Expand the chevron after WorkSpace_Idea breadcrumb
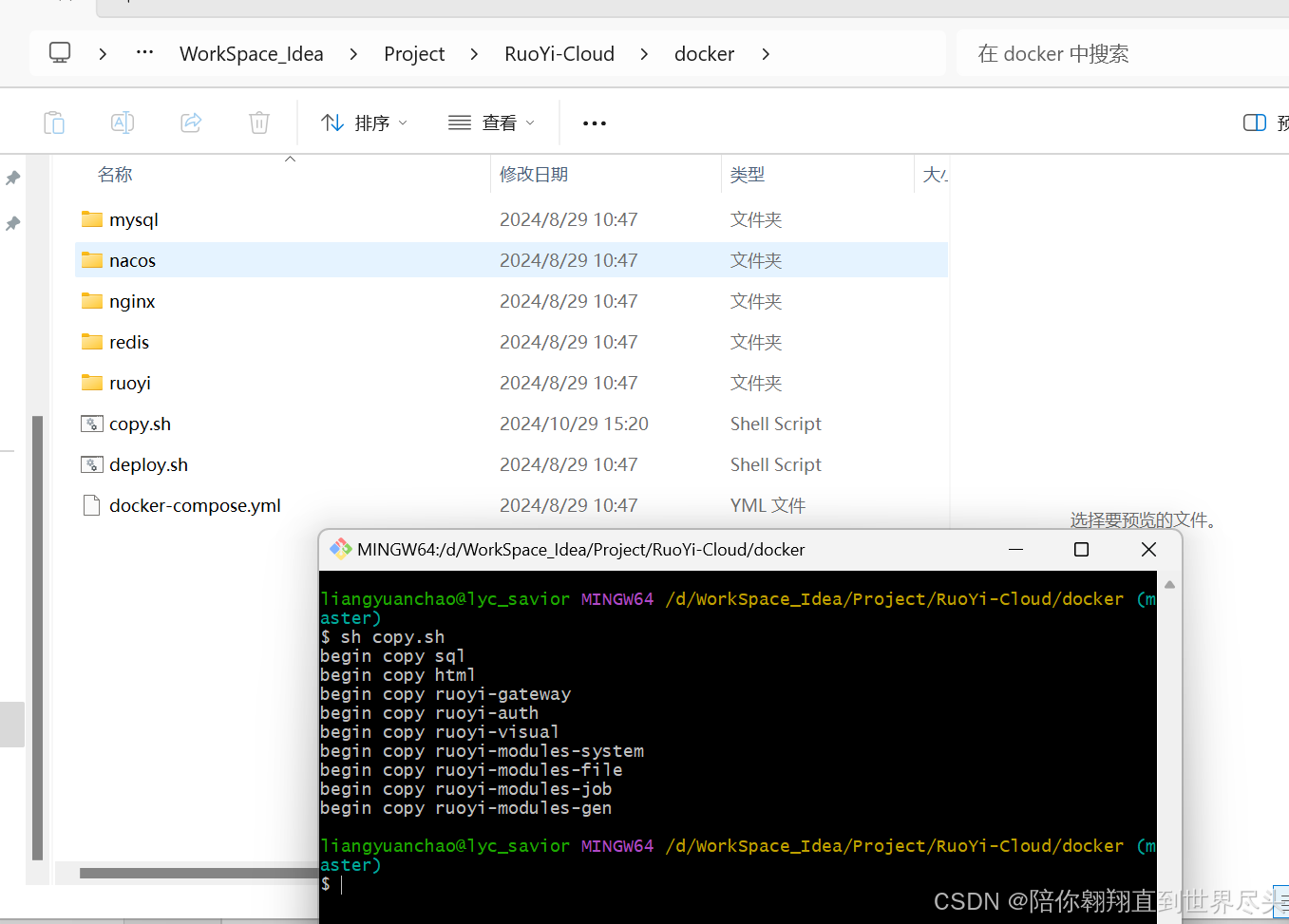The width and height of the screenshot is (1289, 924). pos(353,54)
